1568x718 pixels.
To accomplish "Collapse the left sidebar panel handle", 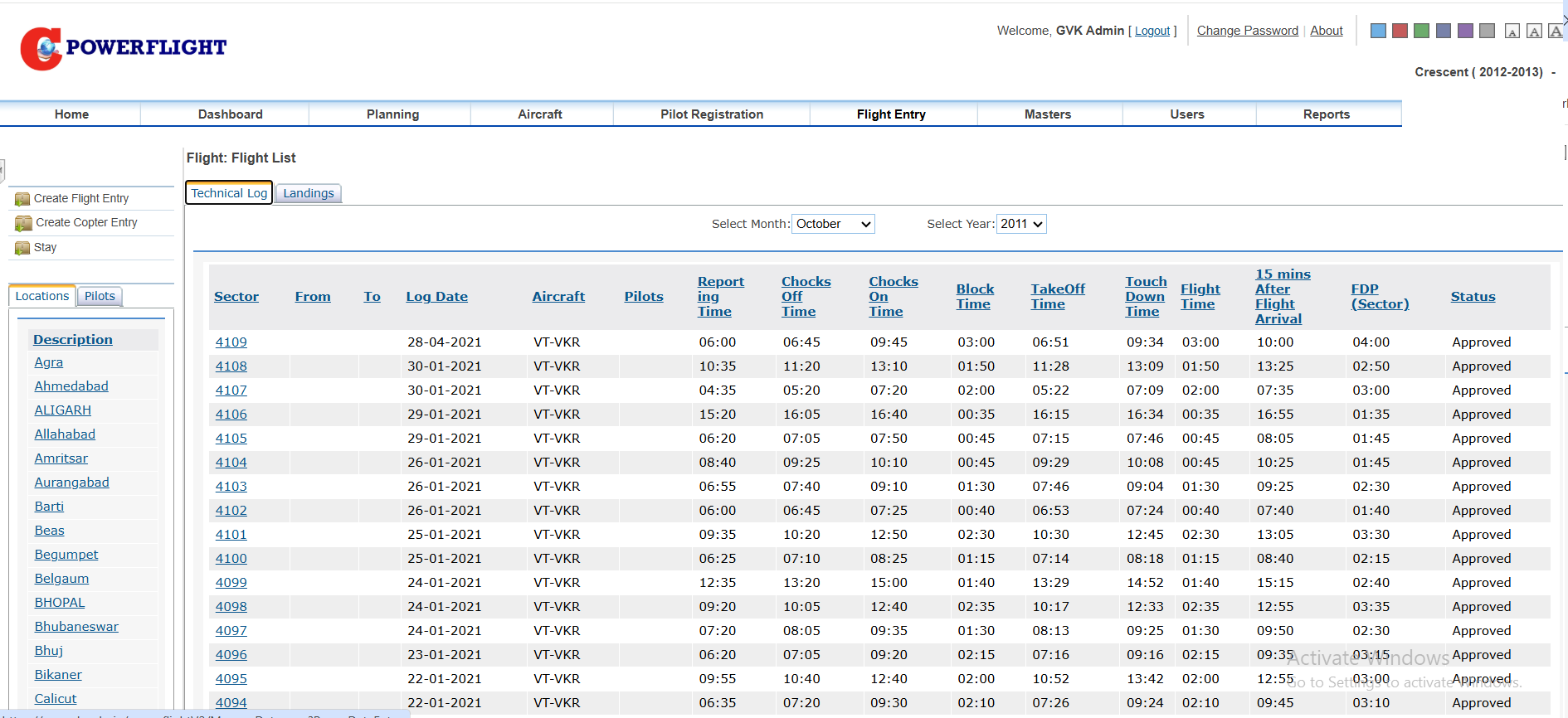I will (2, 171).
